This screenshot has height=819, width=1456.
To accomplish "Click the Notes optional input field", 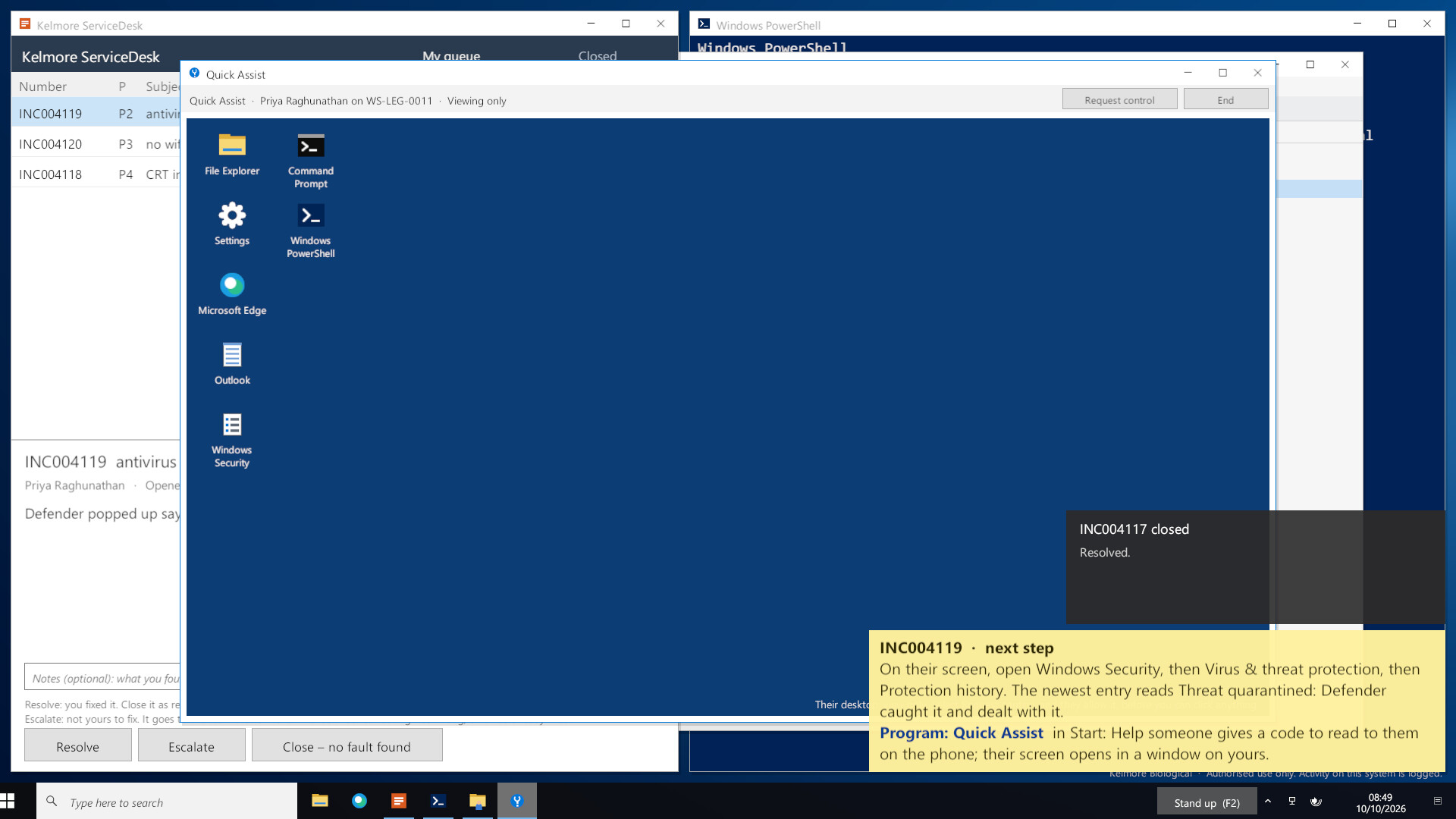I will pos(102,678).
